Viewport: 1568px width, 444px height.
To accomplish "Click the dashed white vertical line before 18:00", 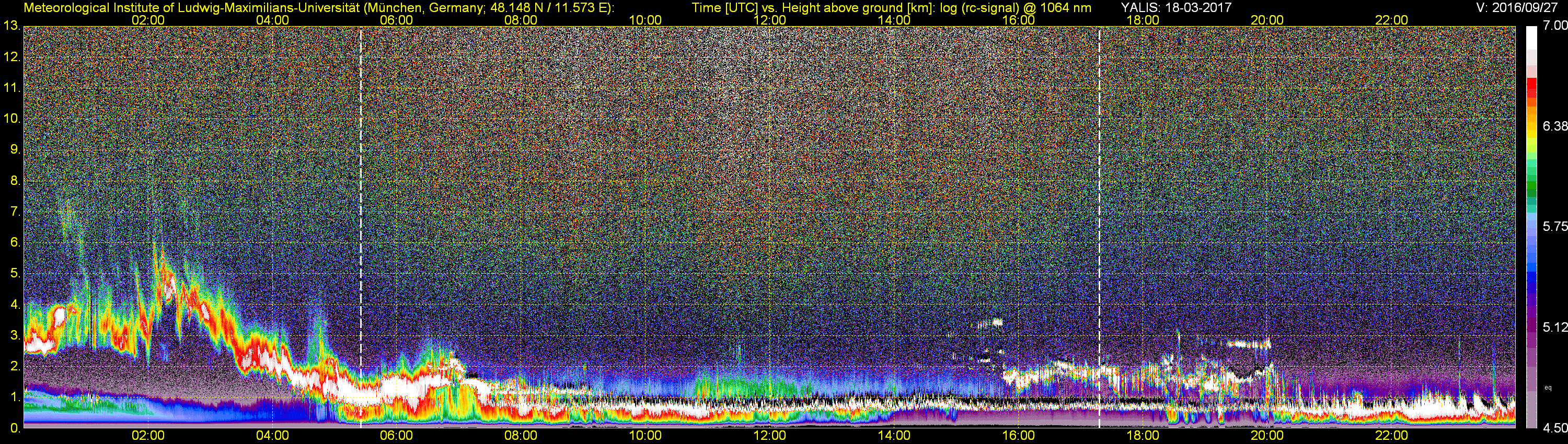I will pyautogui.click(x=1099, y=226).
